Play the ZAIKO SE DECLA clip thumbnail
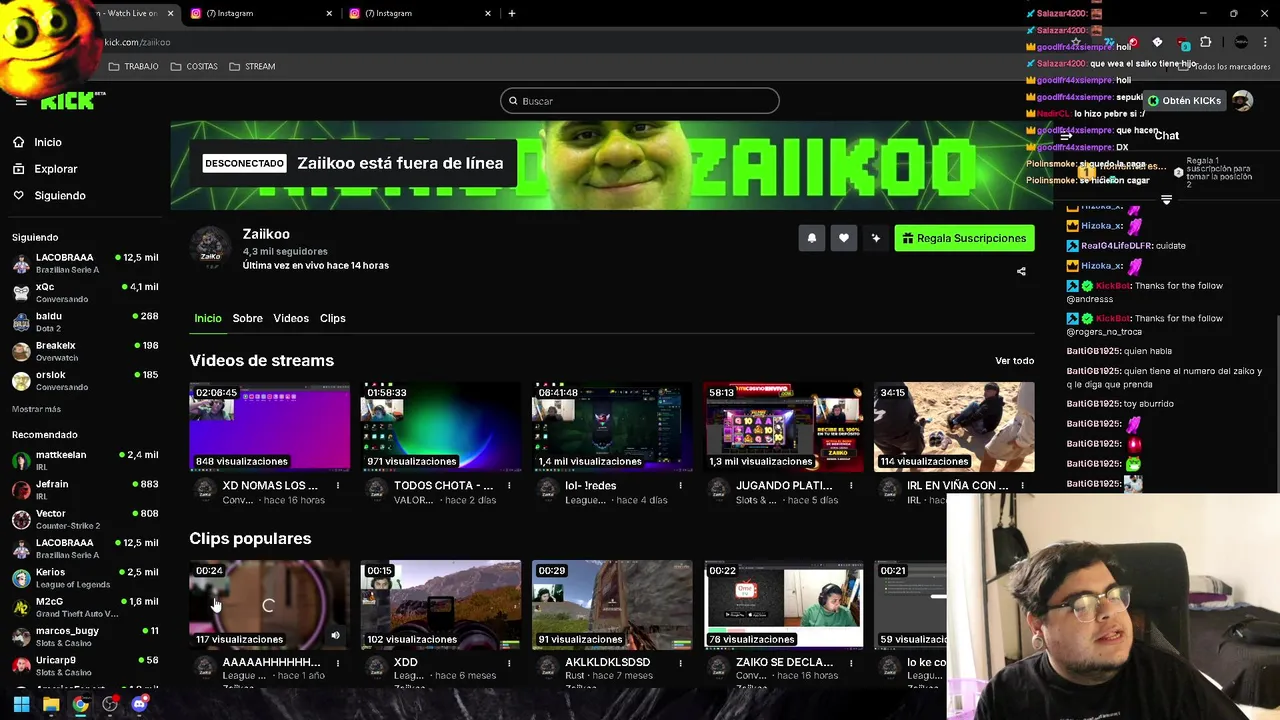Viewport: 1280px width, 720px height. pyautogui.click(x=783, y=605)
